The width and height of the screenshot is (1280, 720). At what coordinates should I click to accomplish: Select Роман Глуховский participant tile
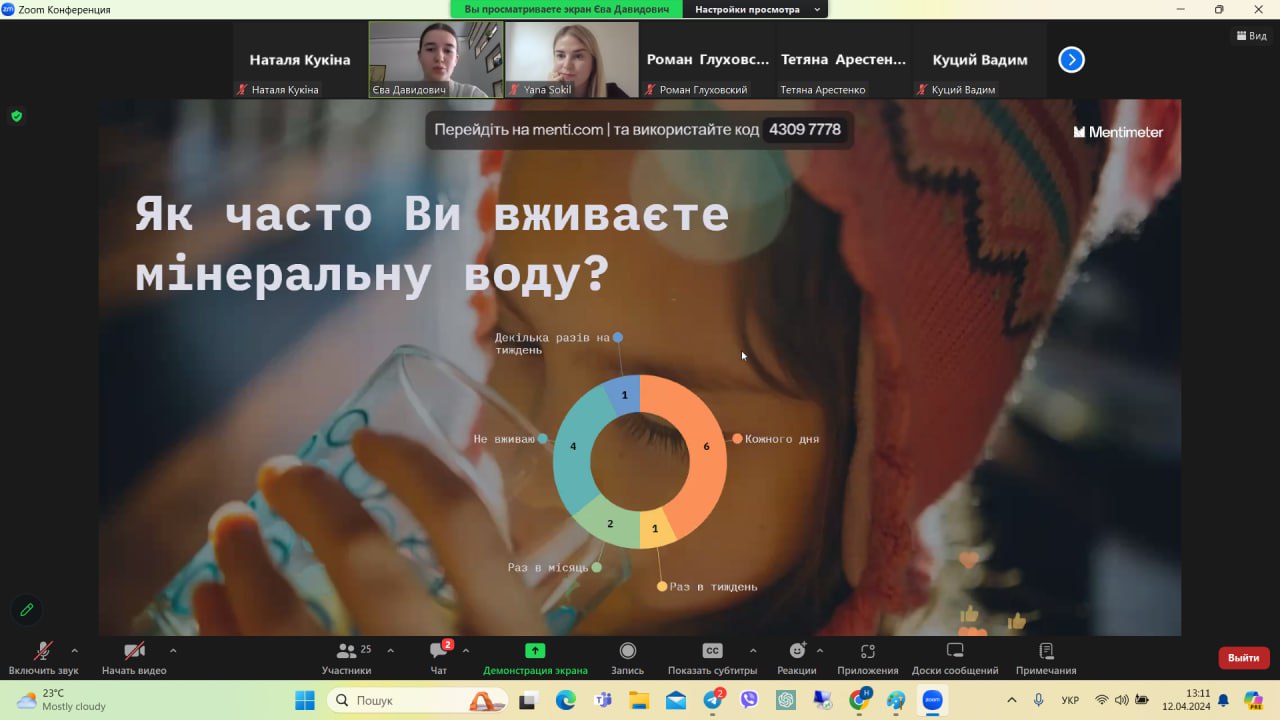tap(708, 60)
